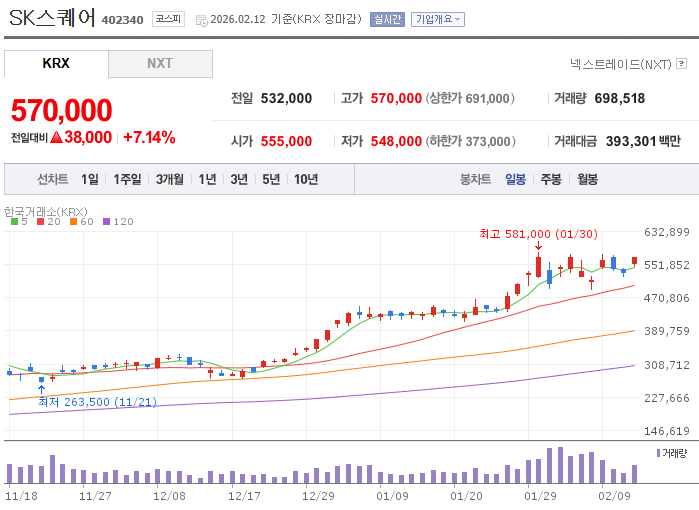Click the 최저 263,500 (11/21) chart marker
The width and height of the screenshot is (699, 510).
click(x=98, y=402)
